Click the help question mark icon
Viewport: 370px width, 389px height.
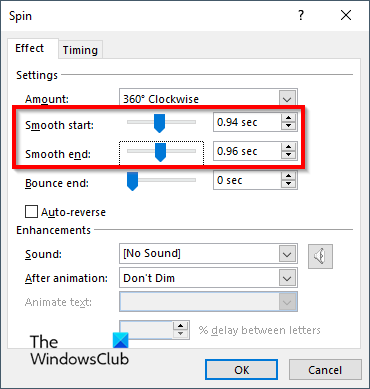[x=301, y=15]
